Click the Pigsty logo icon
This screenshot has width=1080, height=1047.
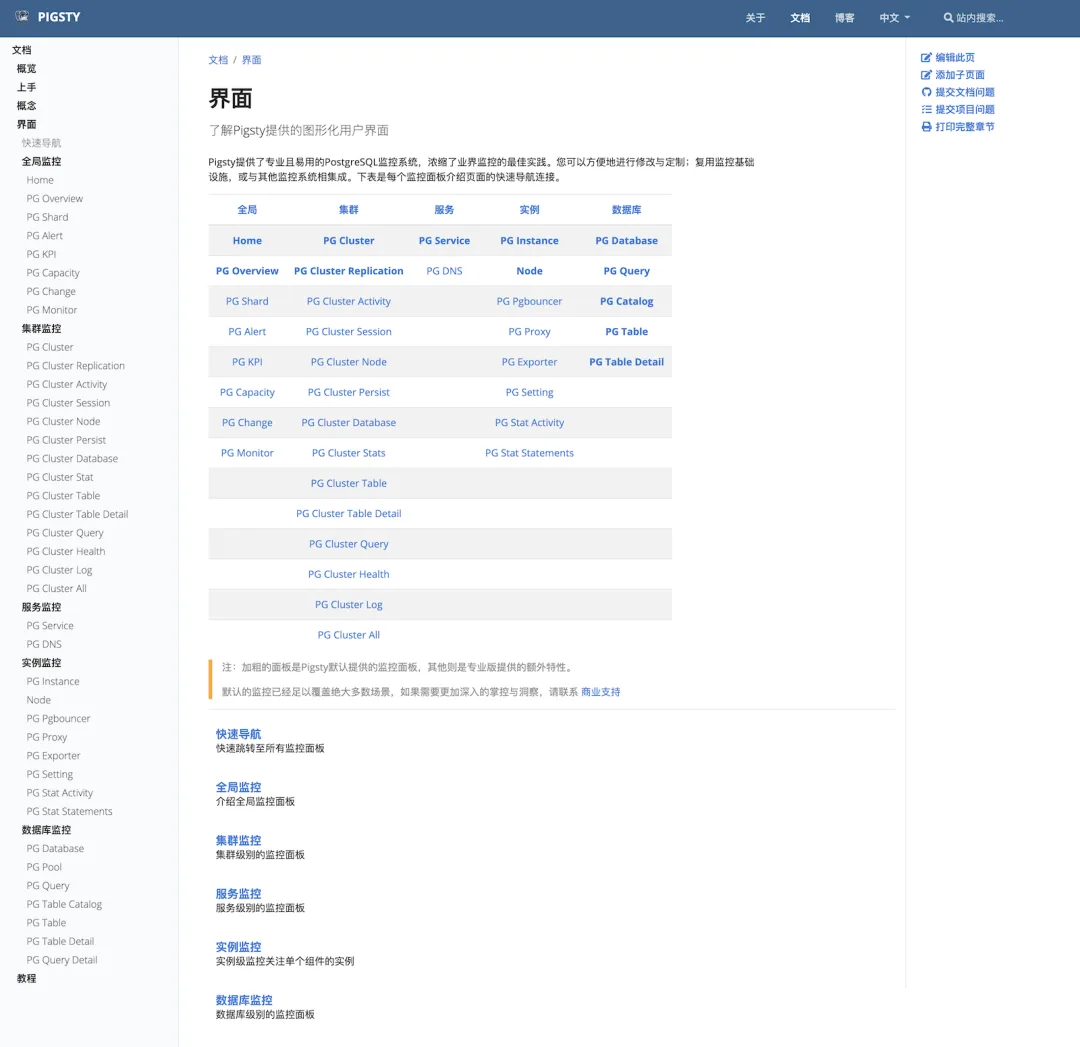point(22,17)
